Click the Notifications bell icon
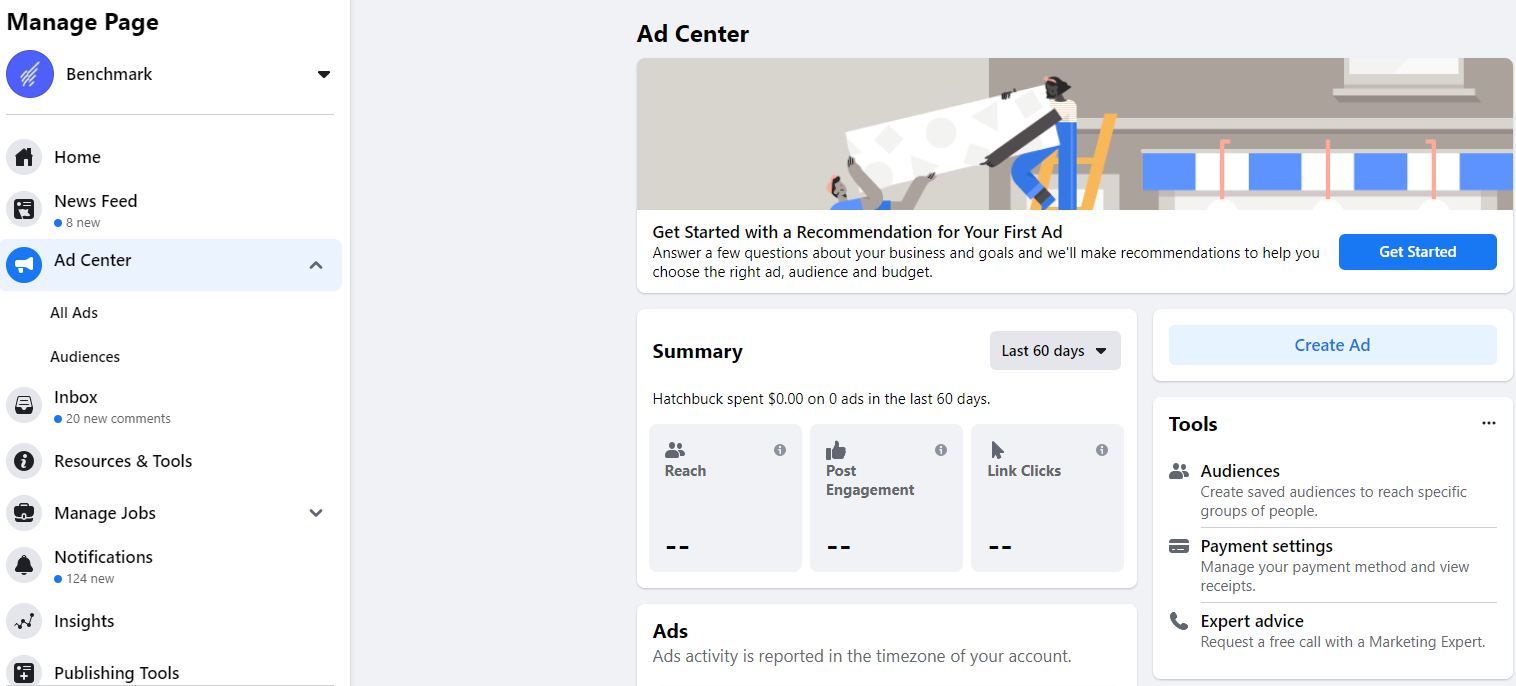 pyautogui.click(x=24, y=565)
